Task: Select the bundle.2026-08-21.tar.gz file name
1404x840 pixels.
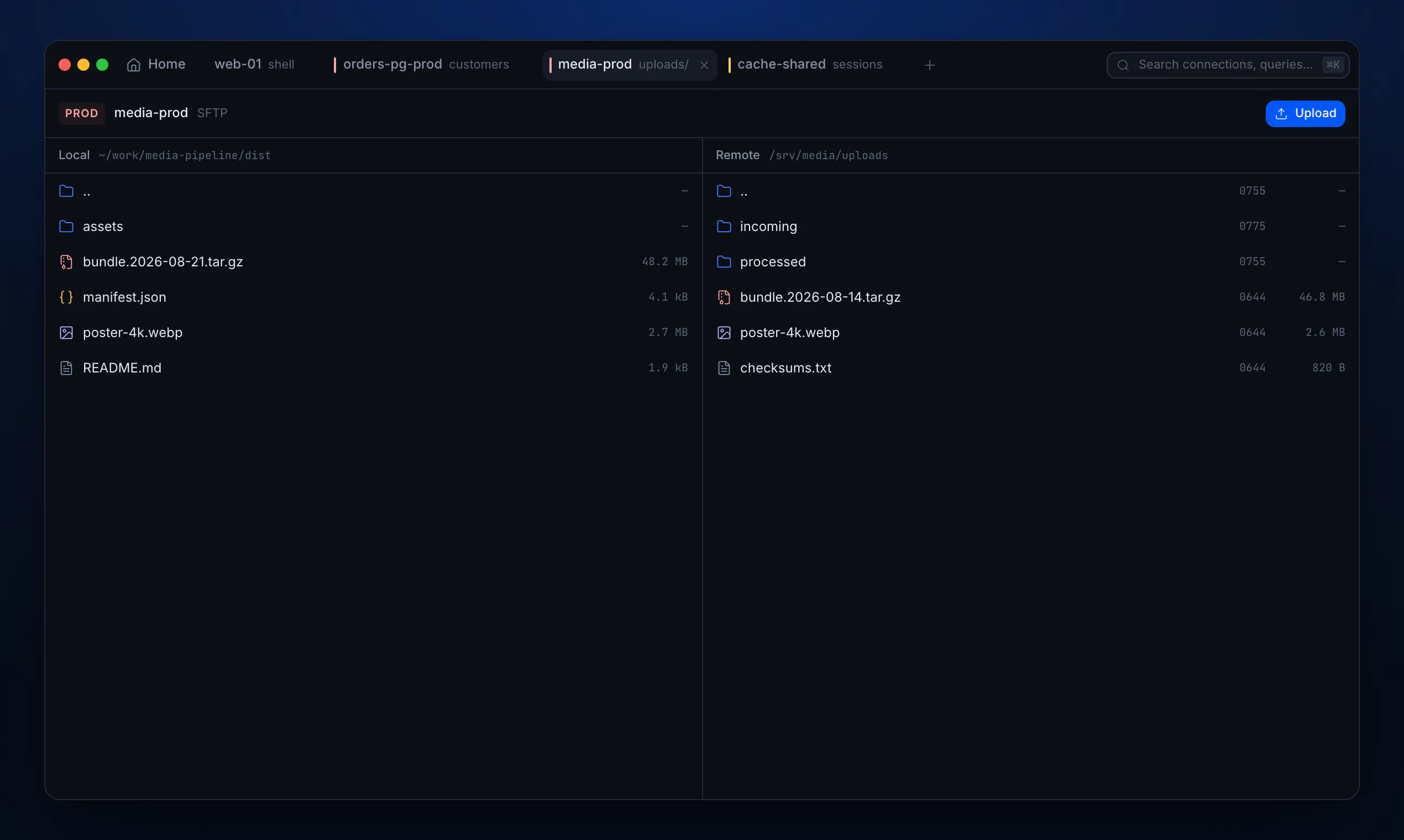Action: click(x=163, y=262)
